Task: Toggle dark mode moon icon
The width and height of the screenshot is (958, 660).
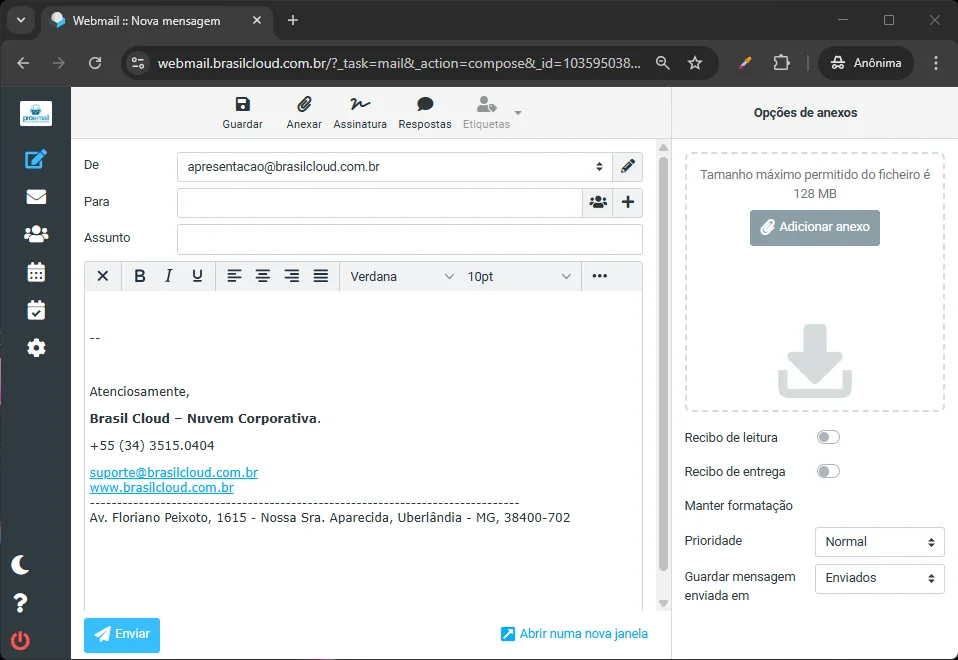Action: 20,565
